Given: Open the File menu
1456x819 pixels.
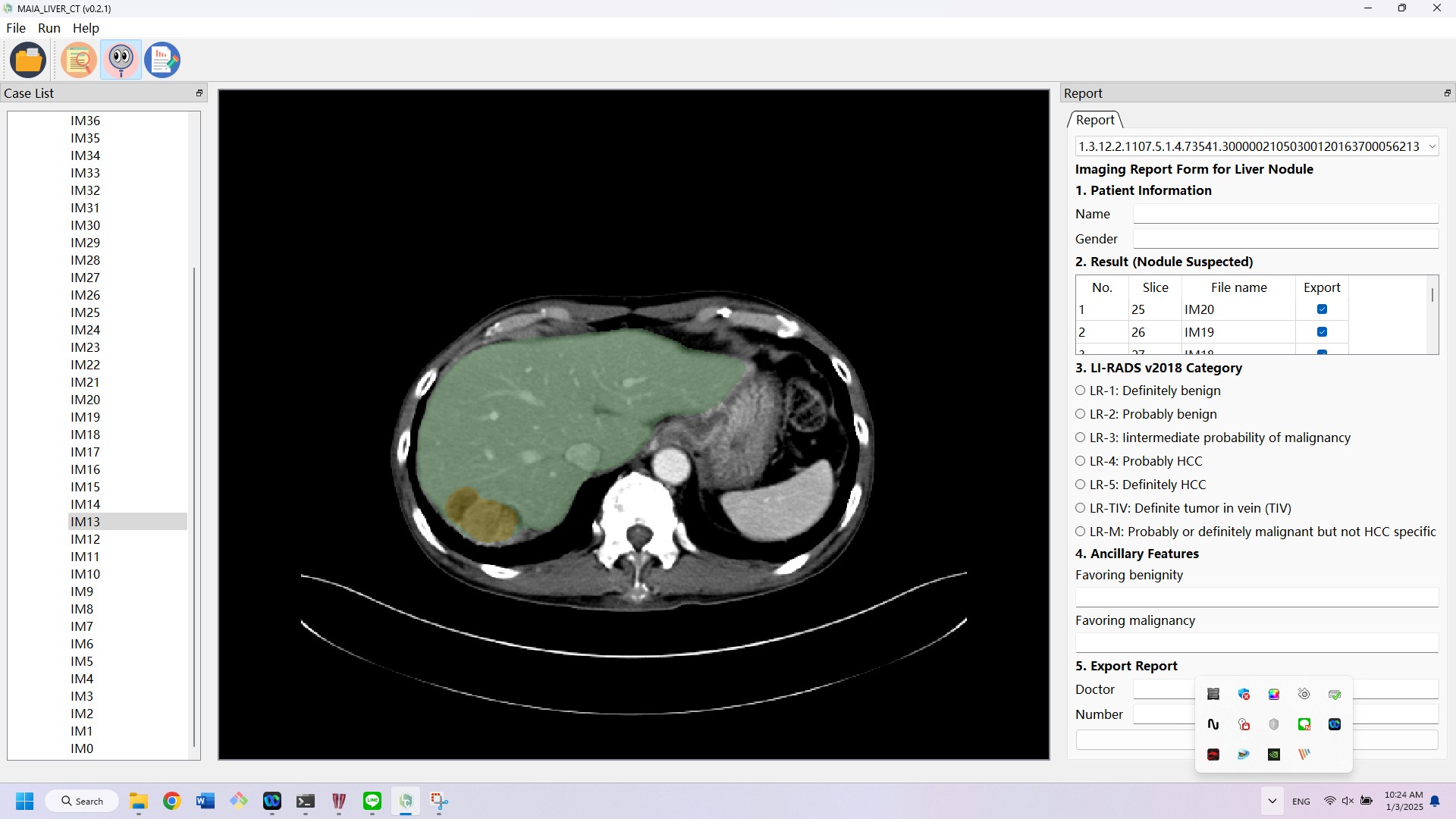Looking at the screenshot, I should pos(16,28).
